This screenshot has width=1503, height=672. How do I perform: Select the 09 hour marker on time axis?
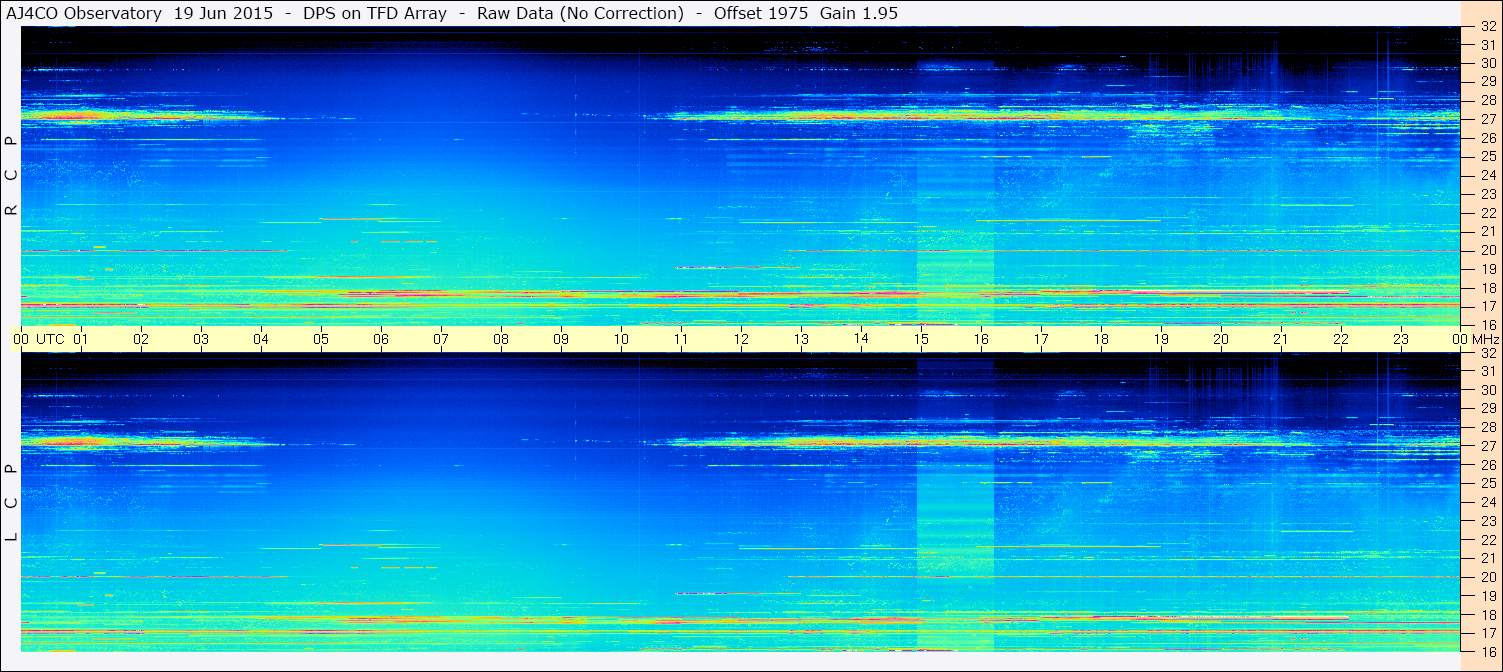561,339
